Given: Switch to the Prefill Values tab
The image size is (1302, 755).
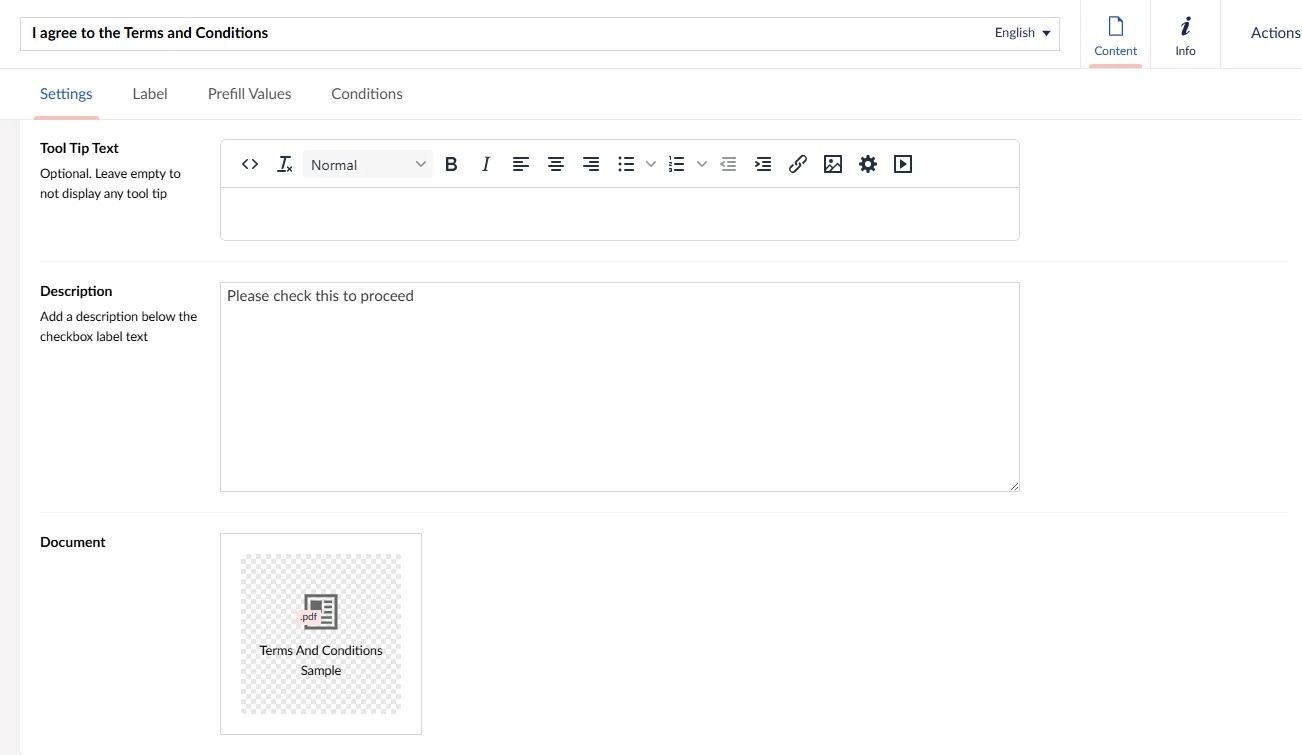Looking at the screenshot, I should coord(249,94).
